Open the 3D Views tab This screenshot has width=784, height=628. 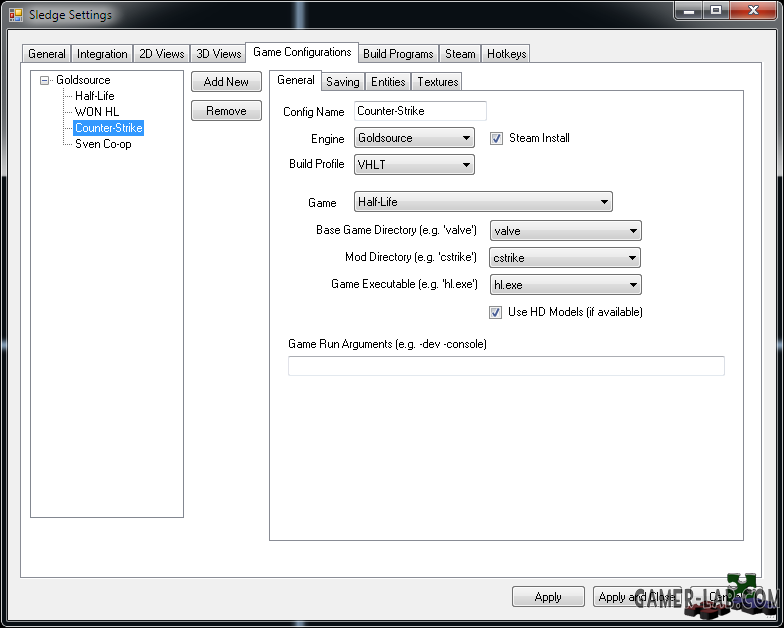[x=218, y=54]
